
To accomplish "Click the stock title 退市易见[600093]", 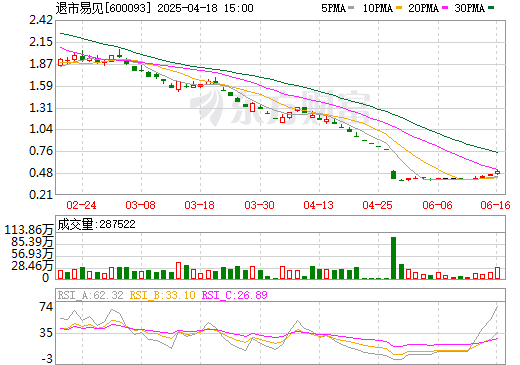I will pos(103,8).
